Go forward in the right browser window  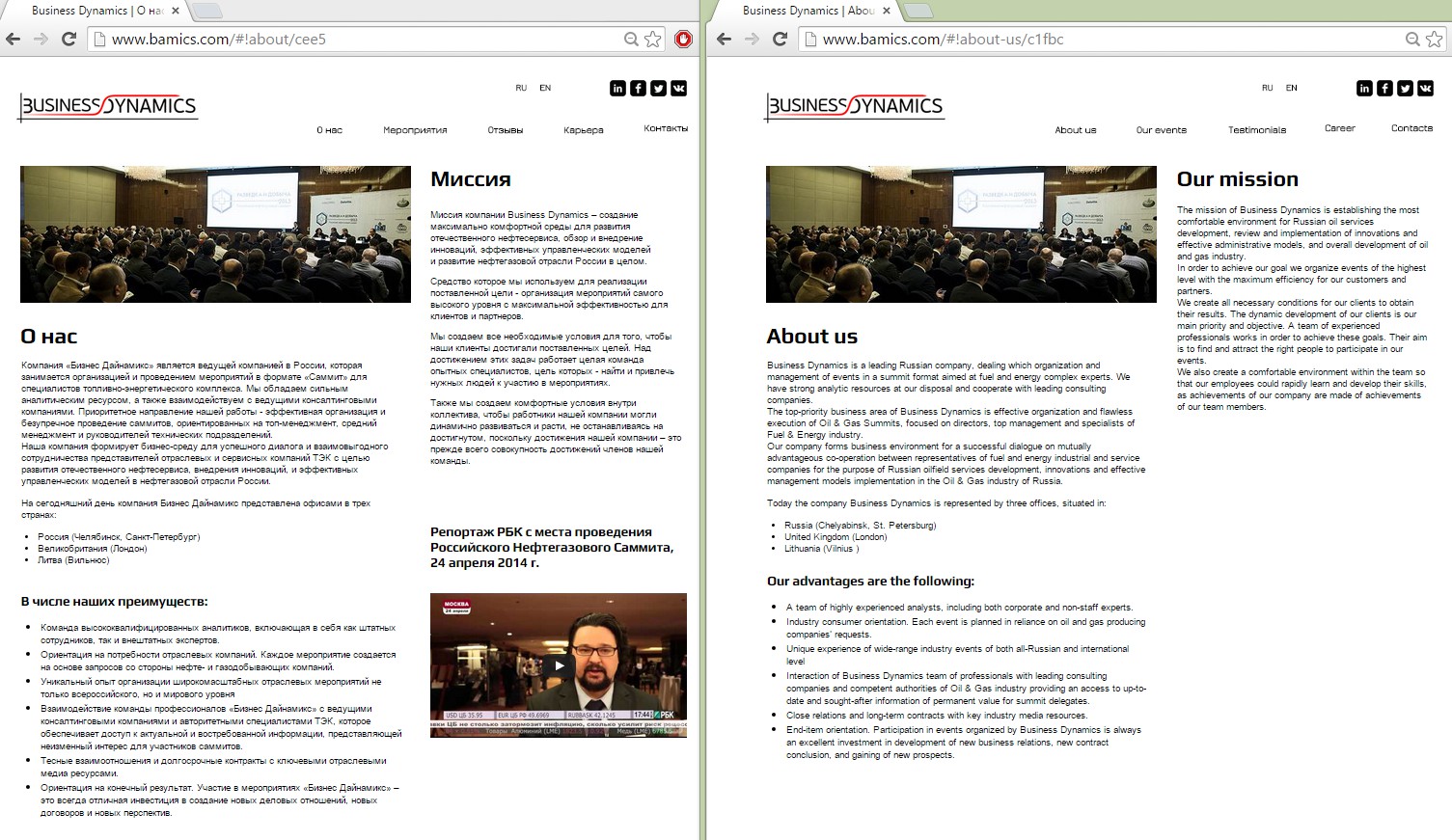752,40
